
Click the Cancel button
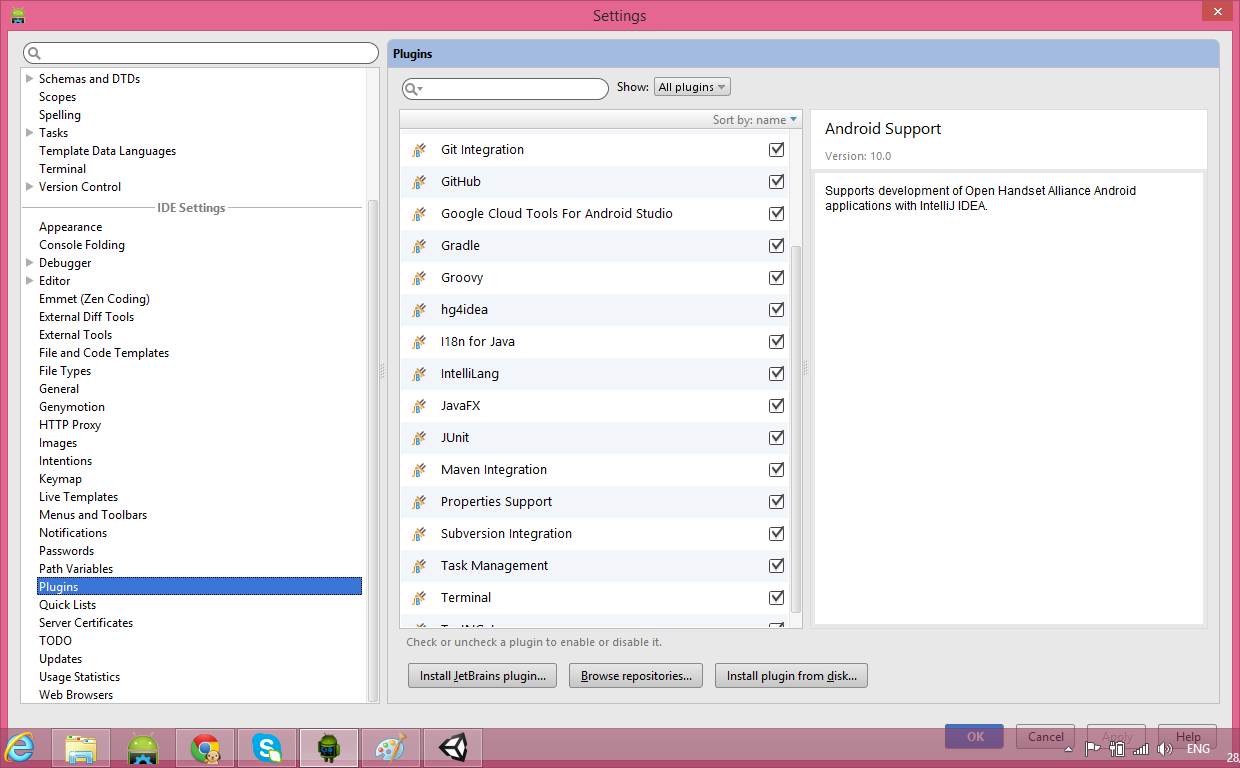(x=1046, y=737)
